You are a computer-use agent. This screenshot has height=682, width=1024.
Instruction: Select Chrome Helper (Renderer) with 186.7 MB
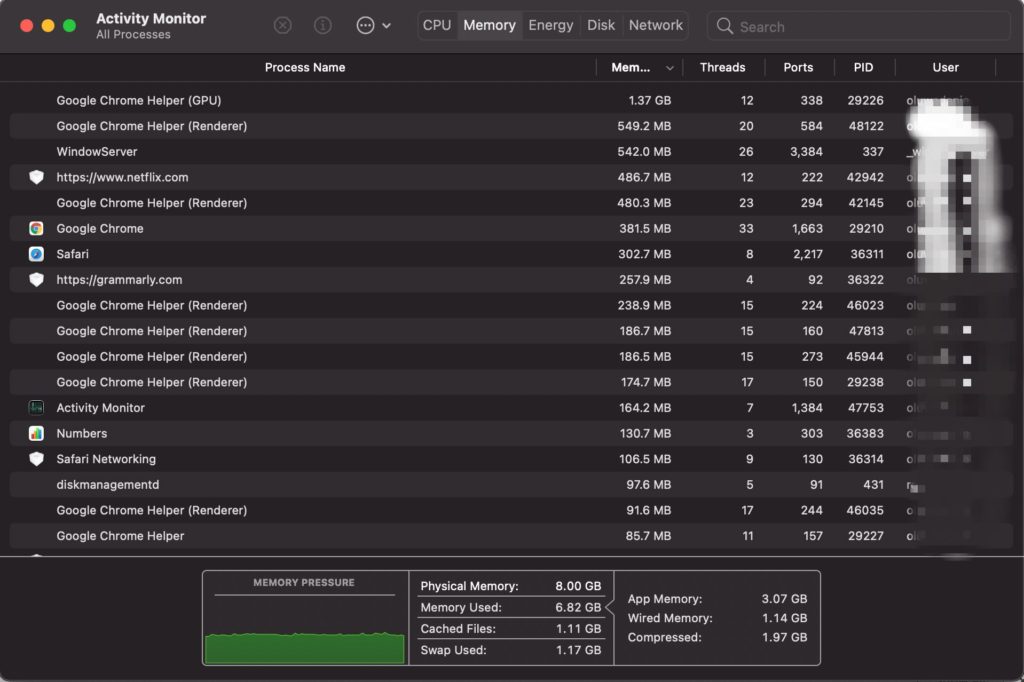click(511, 331)
